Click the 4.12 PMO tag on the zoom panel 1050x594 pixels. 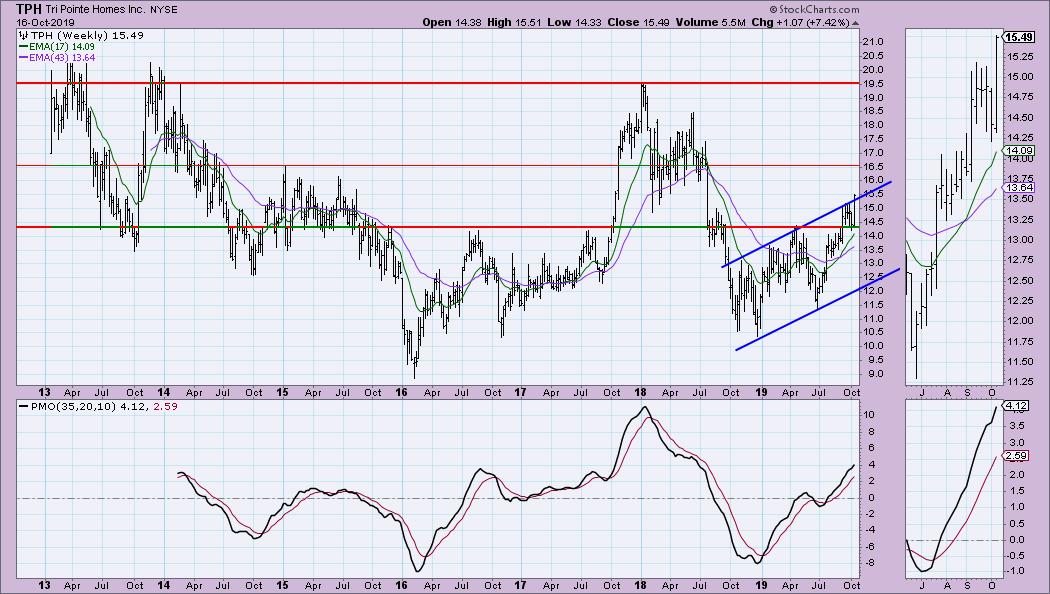(1015, 405)
